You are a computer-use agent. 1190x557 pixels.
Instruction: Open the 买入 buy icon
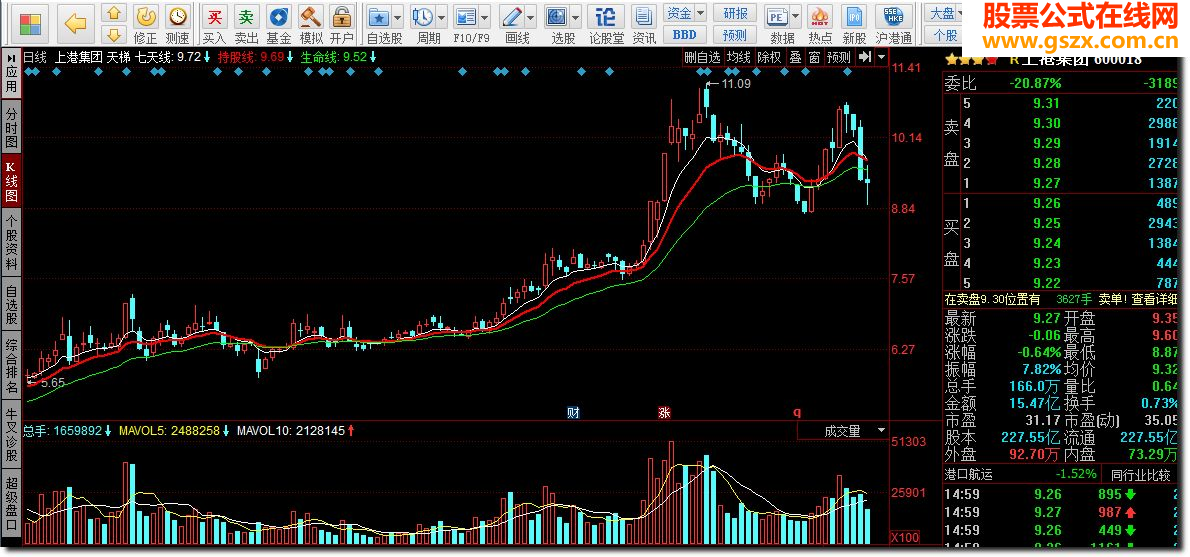[215, 16]
